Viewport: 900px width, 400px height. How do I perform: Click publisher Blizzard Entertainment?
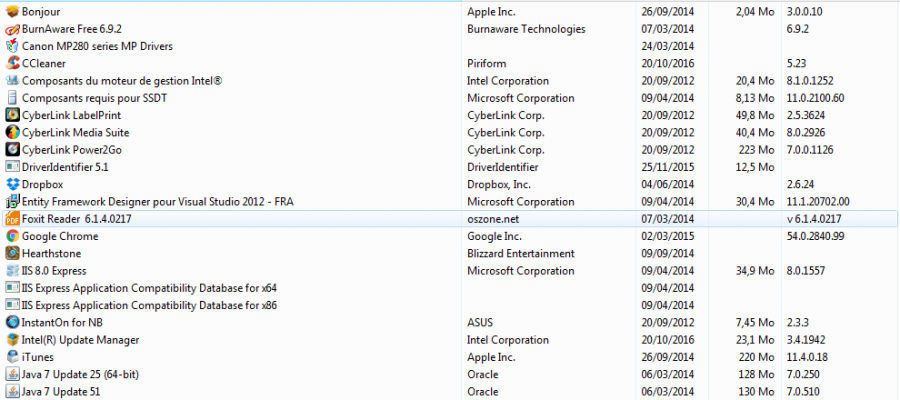(521, 253)
